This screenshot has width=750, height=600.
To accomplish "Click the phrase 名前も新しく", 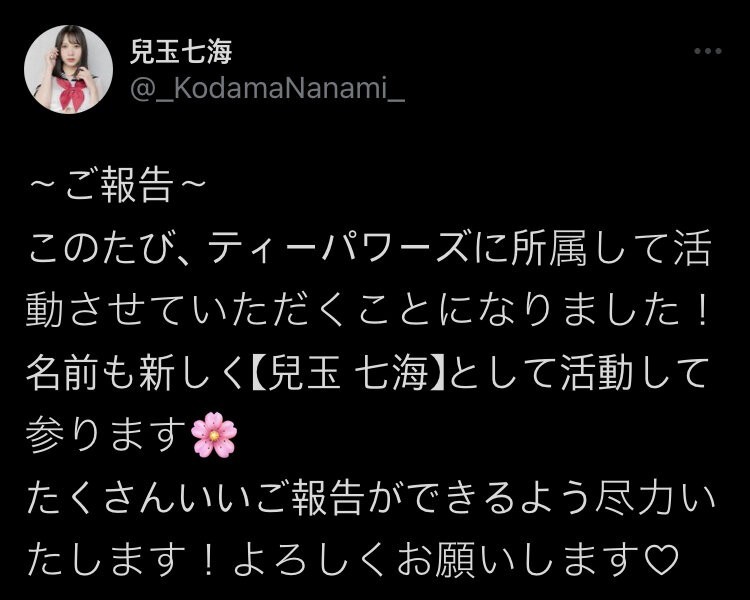I will tap(136, 372).
